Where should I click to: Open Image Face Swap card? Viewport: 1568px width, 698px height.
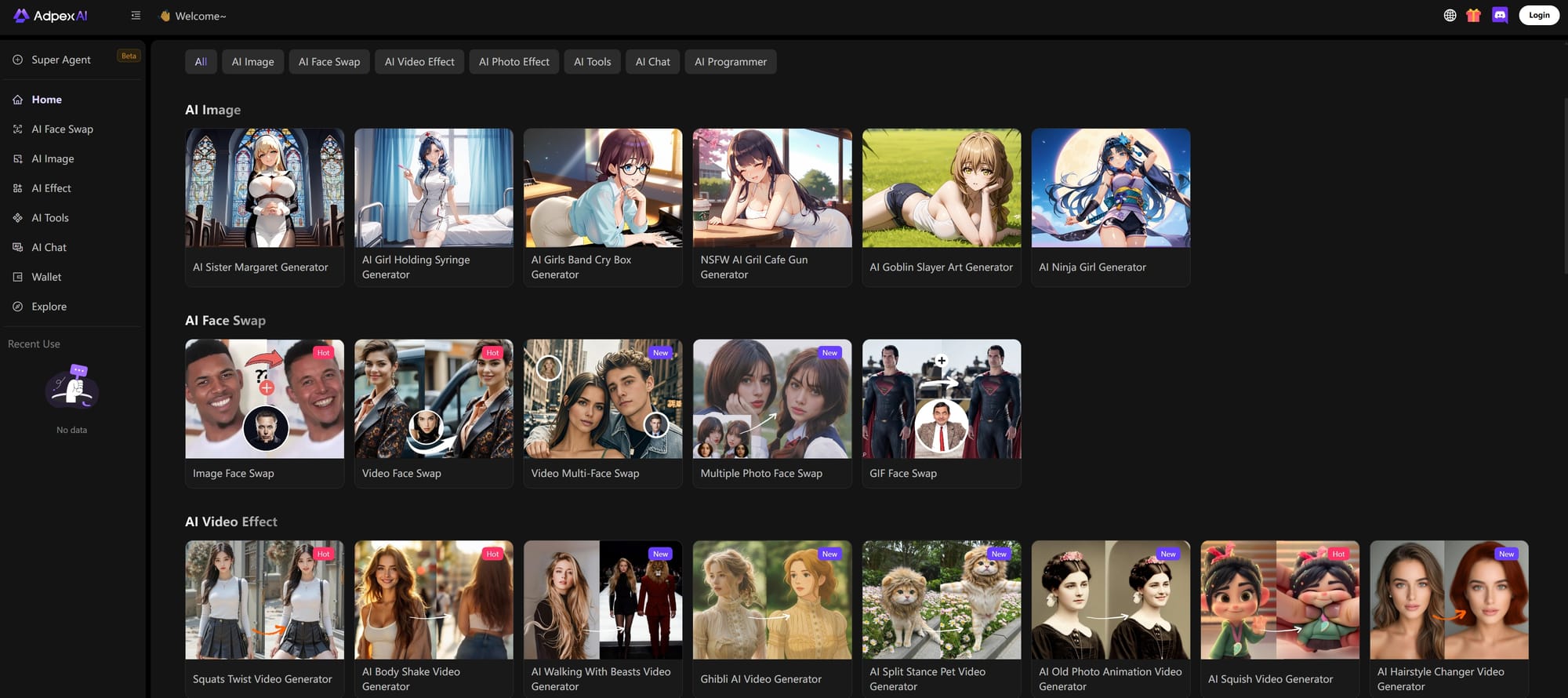click(264, 413)
